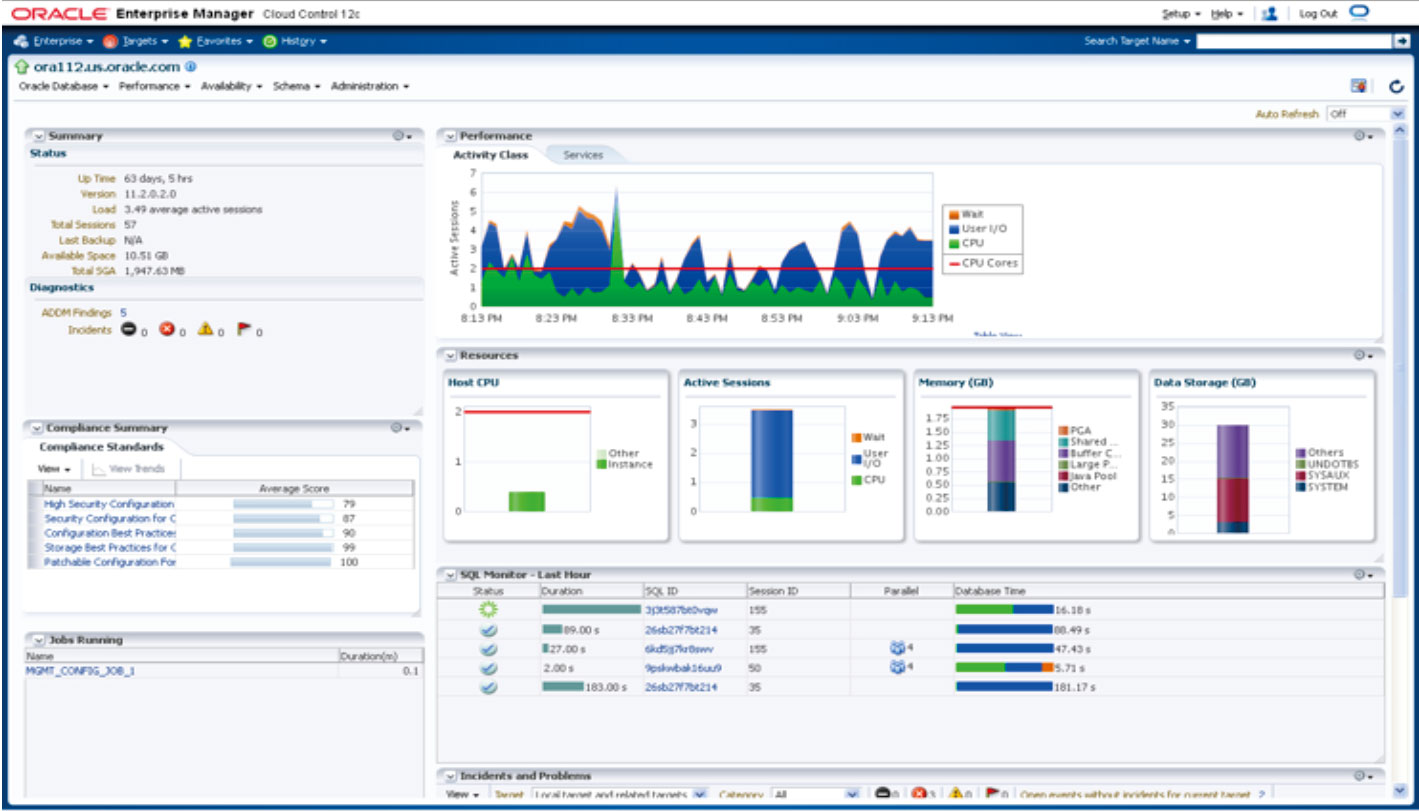Collapse the Performance panel
This screenshot has height=811, width=1419.
click(450, 135)
